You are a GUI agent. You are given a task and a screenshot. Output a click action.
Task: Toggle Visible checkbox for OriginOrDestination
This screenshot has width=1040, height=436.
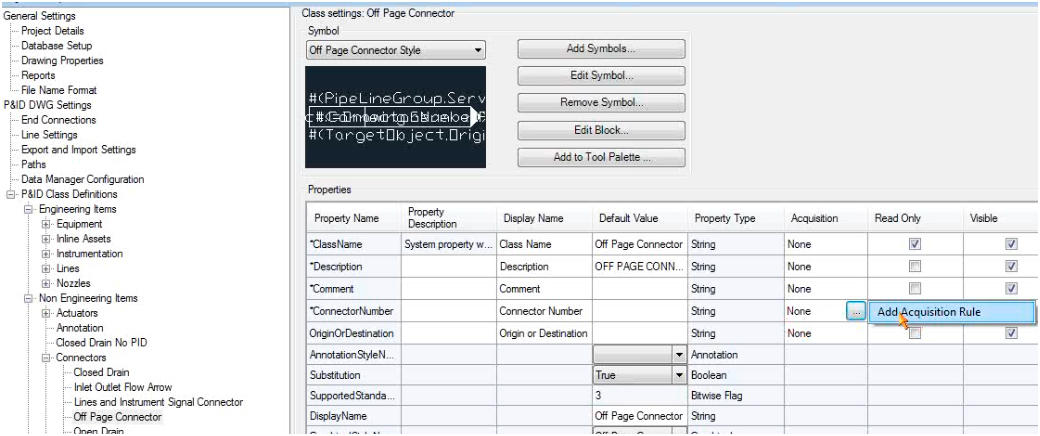tap(1011, 334)
